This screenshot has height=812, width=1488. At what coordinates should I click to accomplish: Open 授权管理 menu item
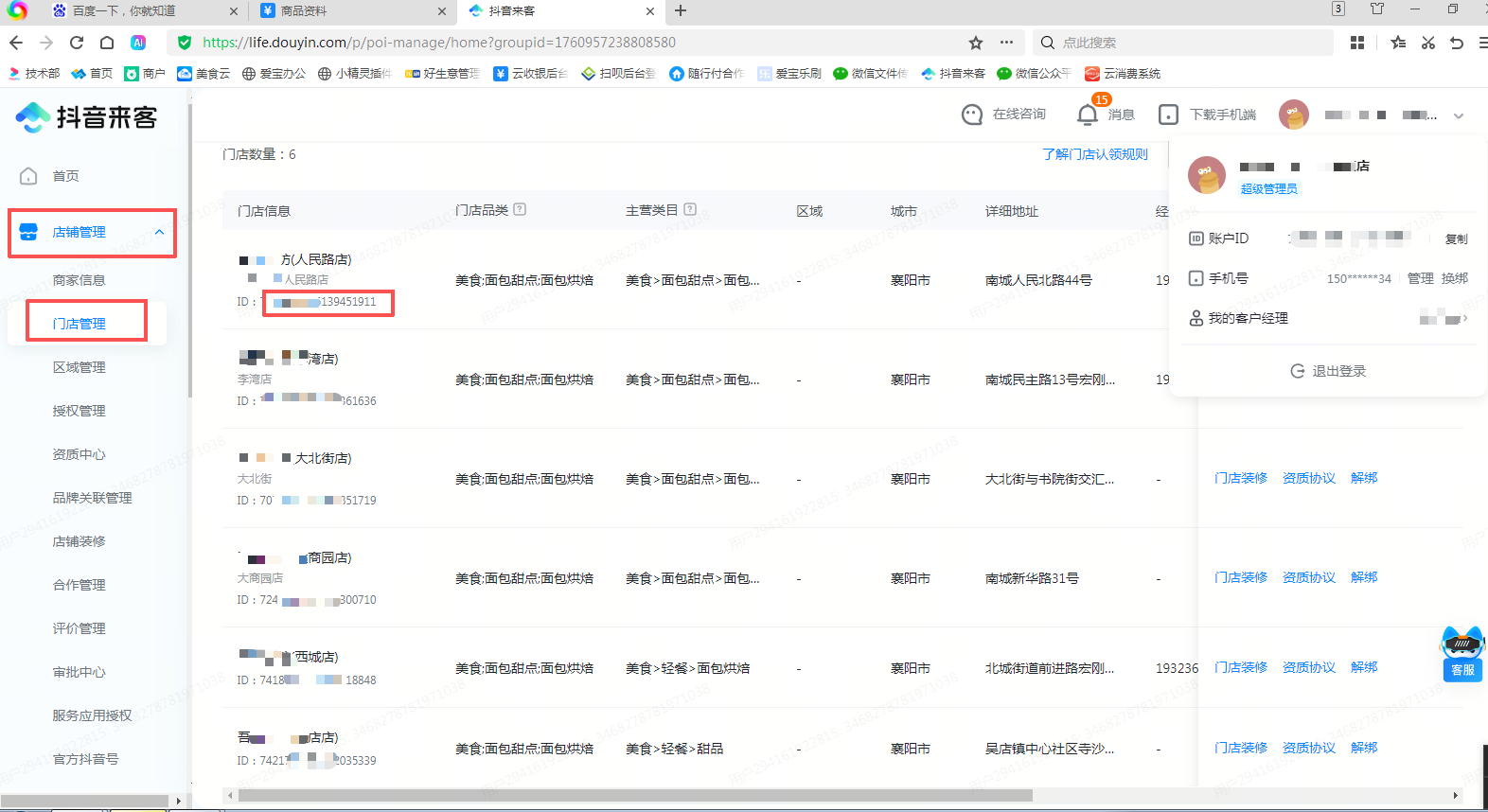(x=80, y=411)
